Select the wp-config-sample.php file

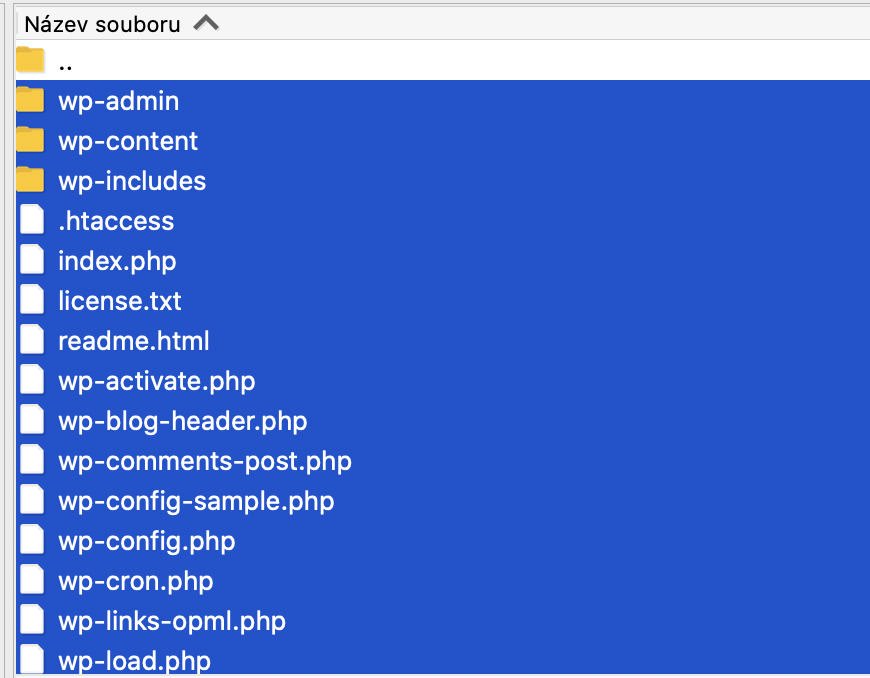[196, 502]
